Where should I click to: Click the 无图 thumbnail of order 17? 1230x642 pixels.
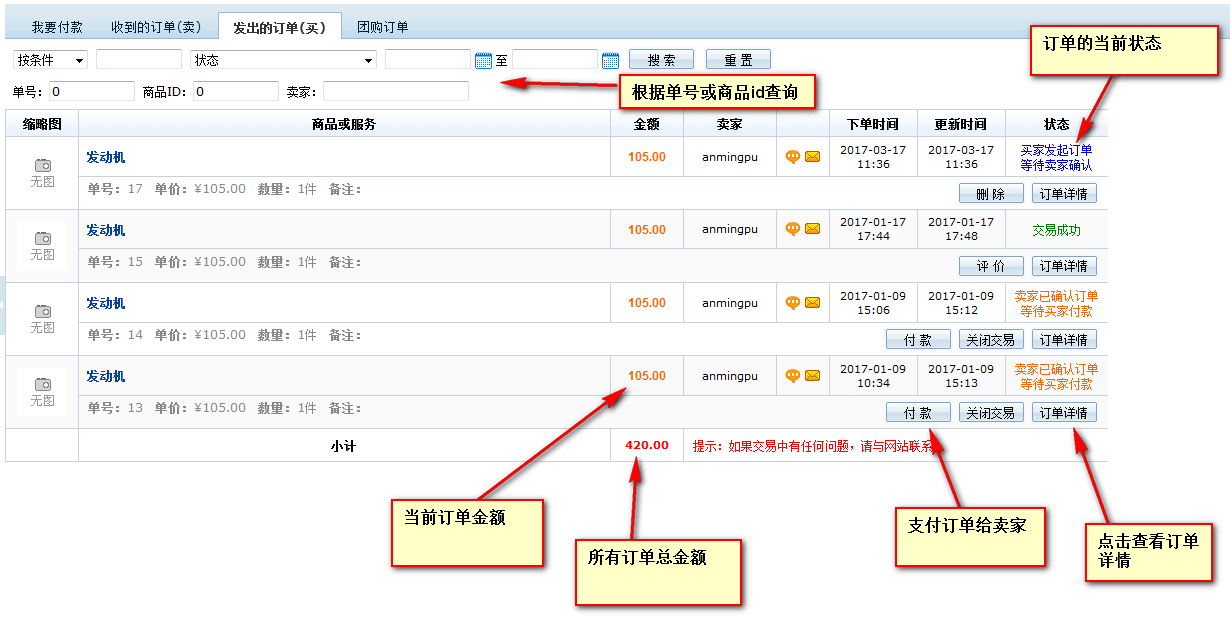pyautogui.click(x=42, y=172)
